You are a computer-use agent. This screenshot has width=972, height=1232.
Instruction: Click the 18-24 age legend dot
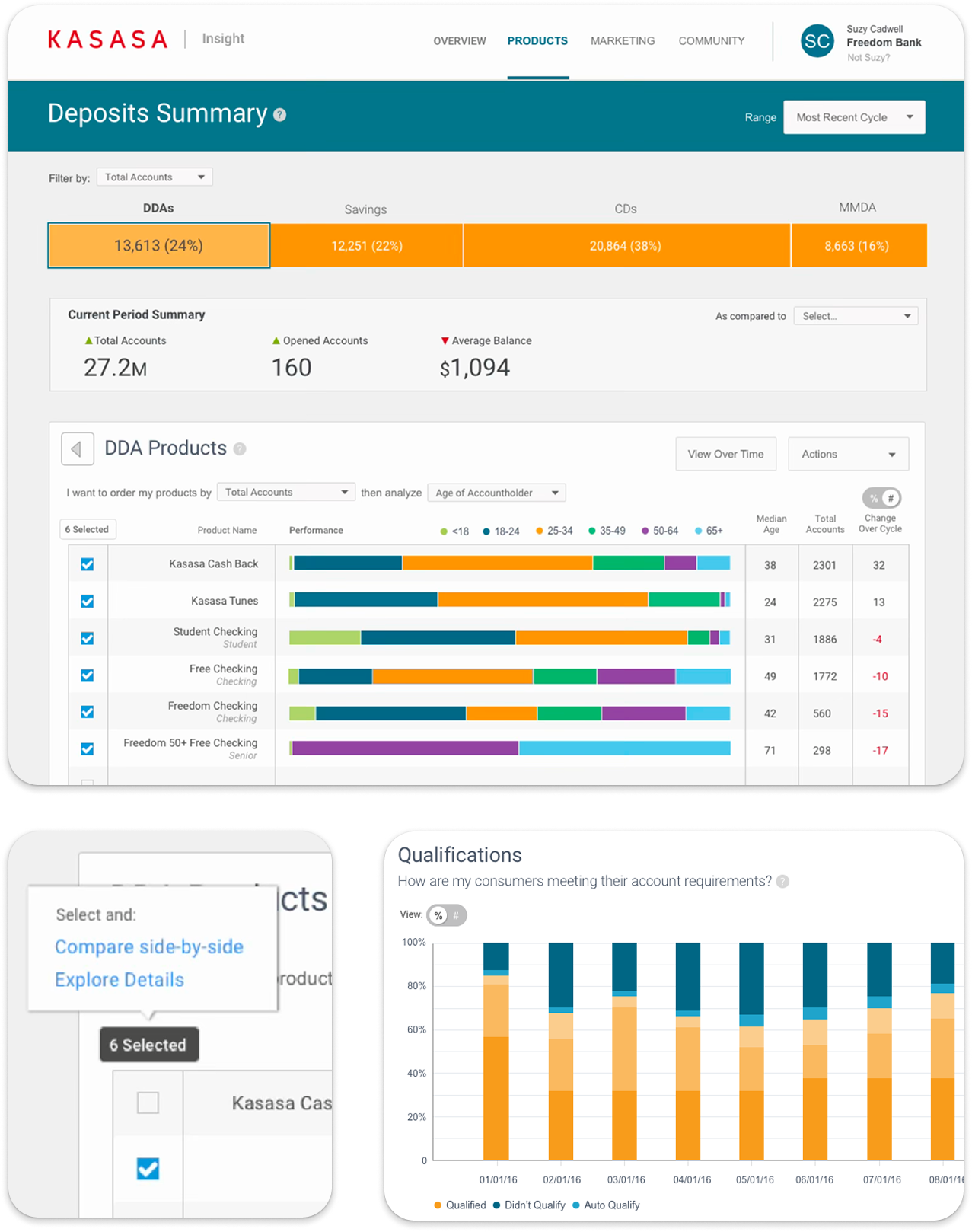486,531
